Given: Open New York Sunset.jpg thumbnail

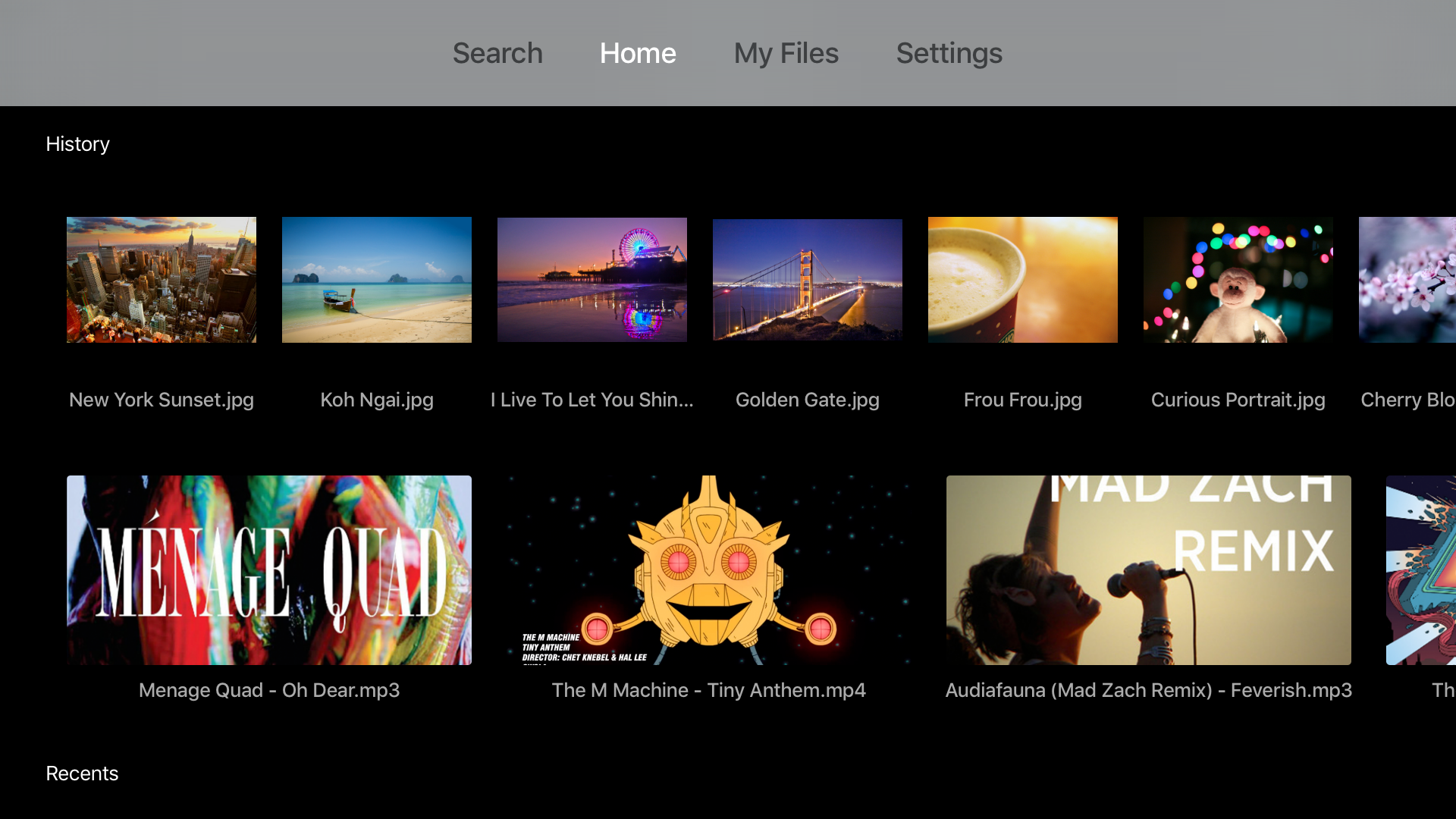Looking at the screenshot, I should 162,280.
